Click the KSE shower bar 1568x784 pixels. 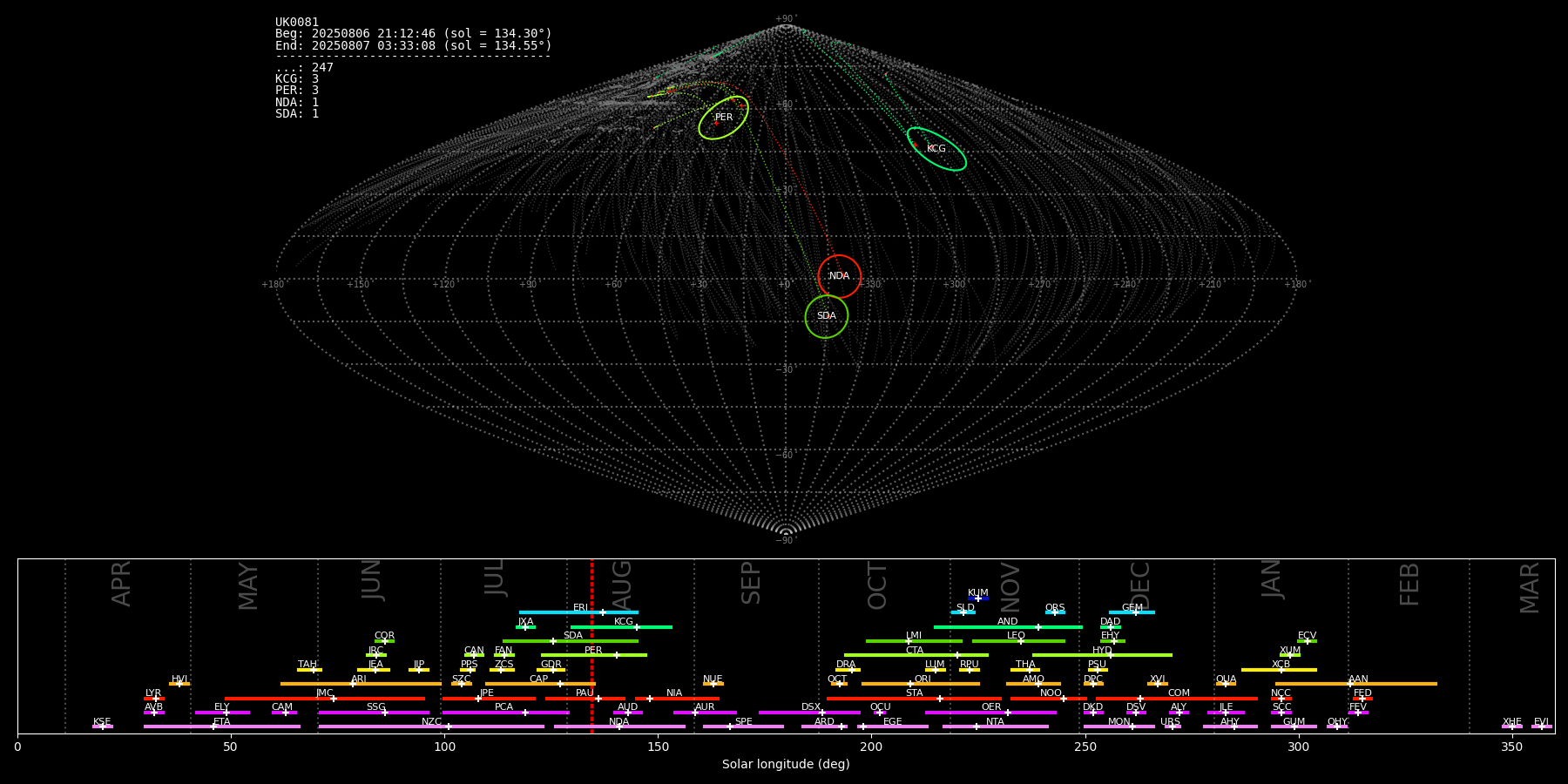(103, 727)
